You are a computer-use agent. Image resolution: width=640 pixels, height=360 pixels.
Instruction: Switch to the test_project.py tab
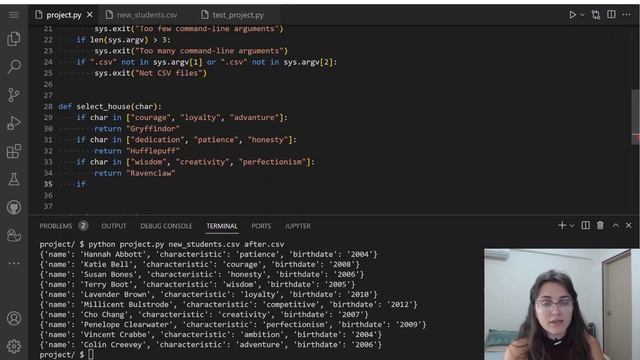coord(238,15)
